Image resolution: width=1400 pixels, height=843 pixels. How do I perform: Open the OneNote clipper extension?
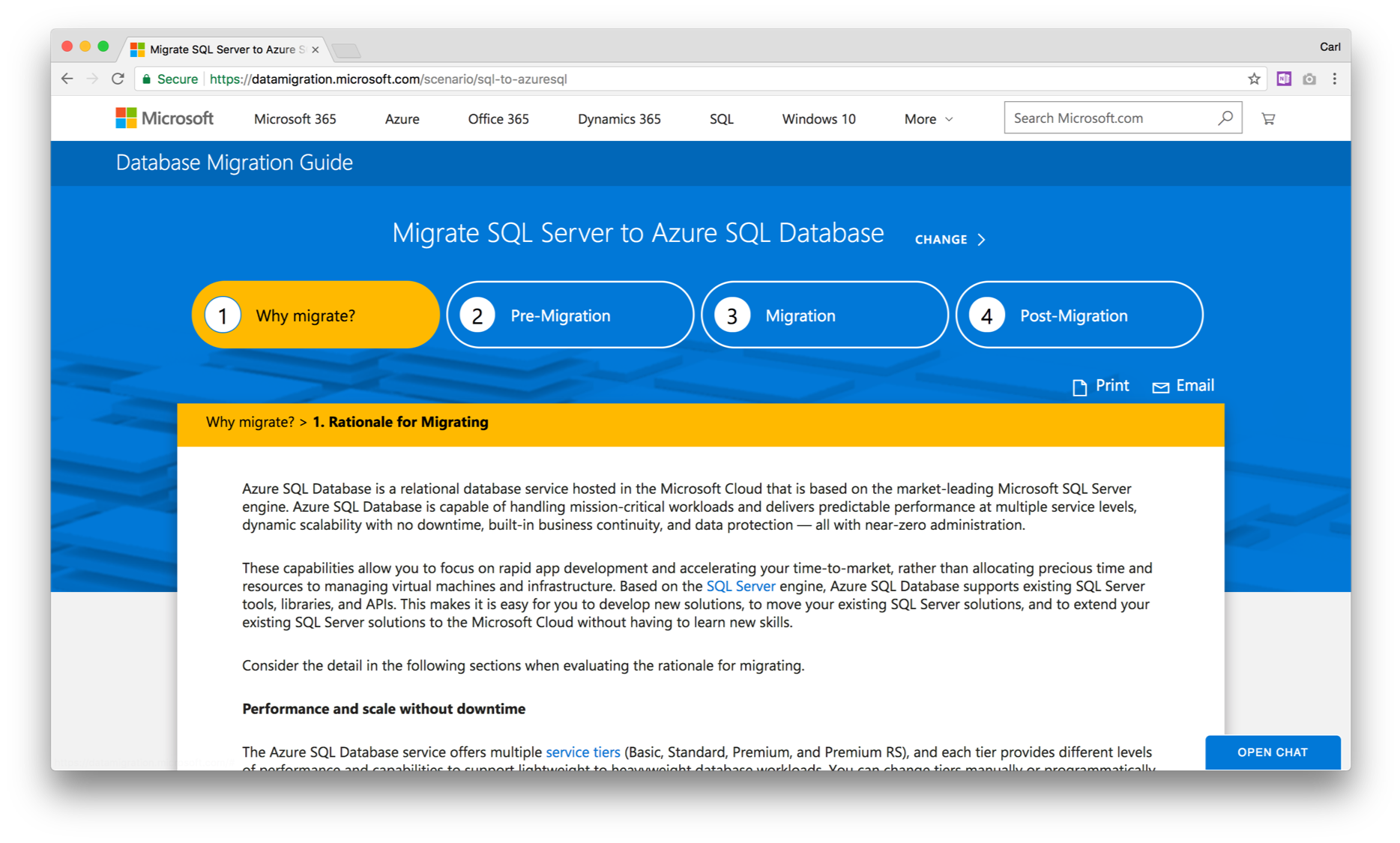click(x=1284, y=79)
